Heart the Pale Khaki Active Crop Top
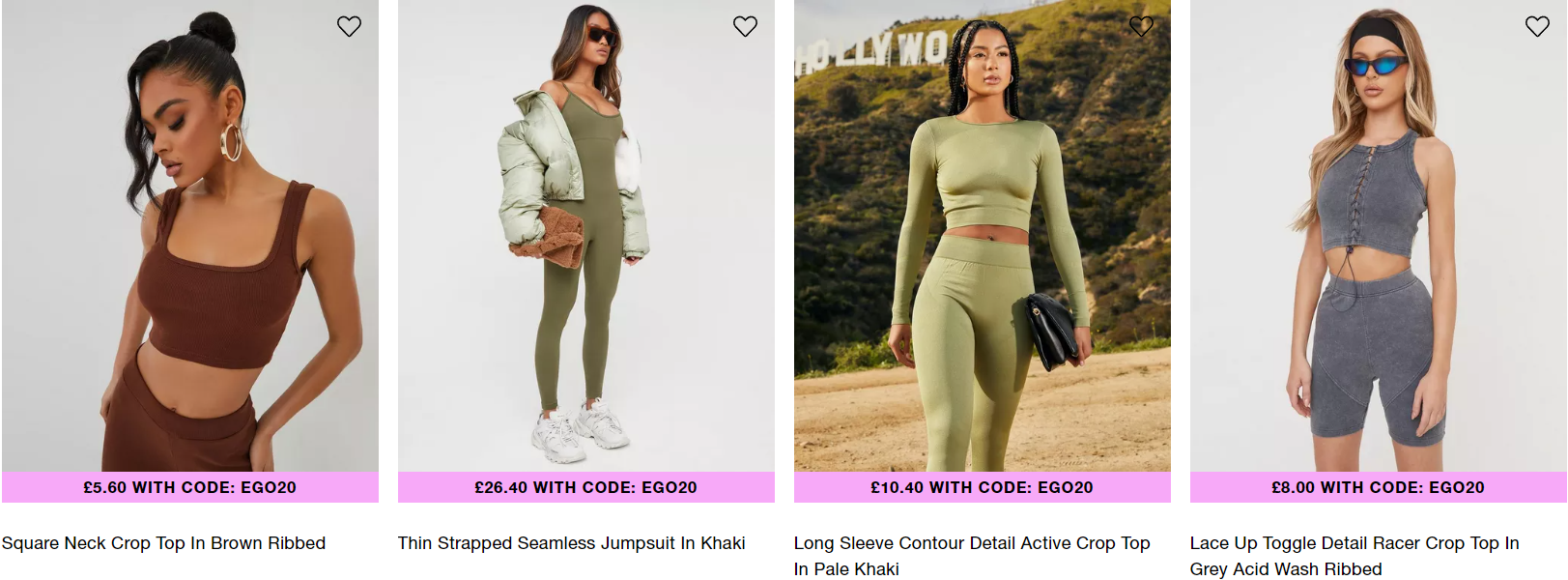Viewport: 1568px width, 580px height. tap(1141, 26)
